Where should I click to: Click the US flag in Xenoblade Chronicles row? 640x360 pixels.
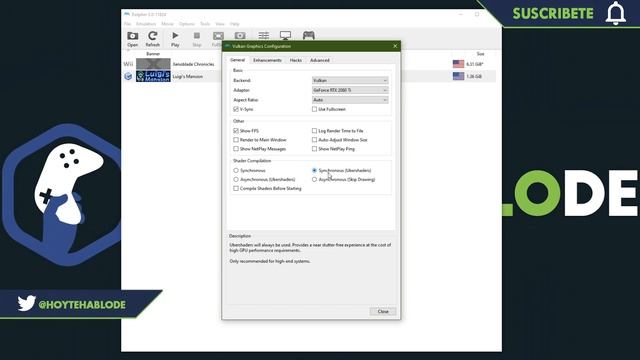(x=458, y=64)
